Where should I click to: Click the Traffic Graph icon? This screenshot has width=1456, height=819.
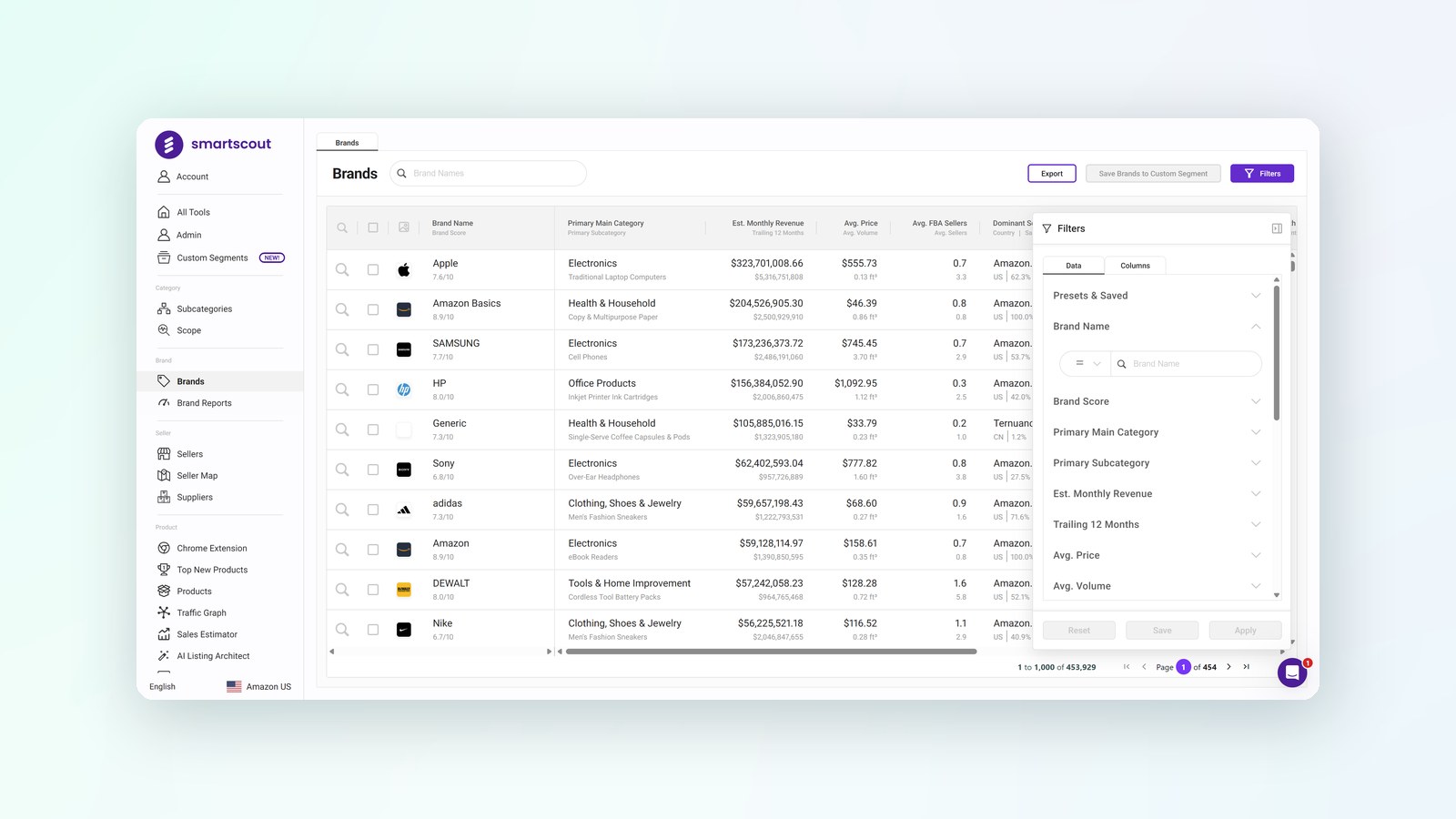[x=164, y=612]
